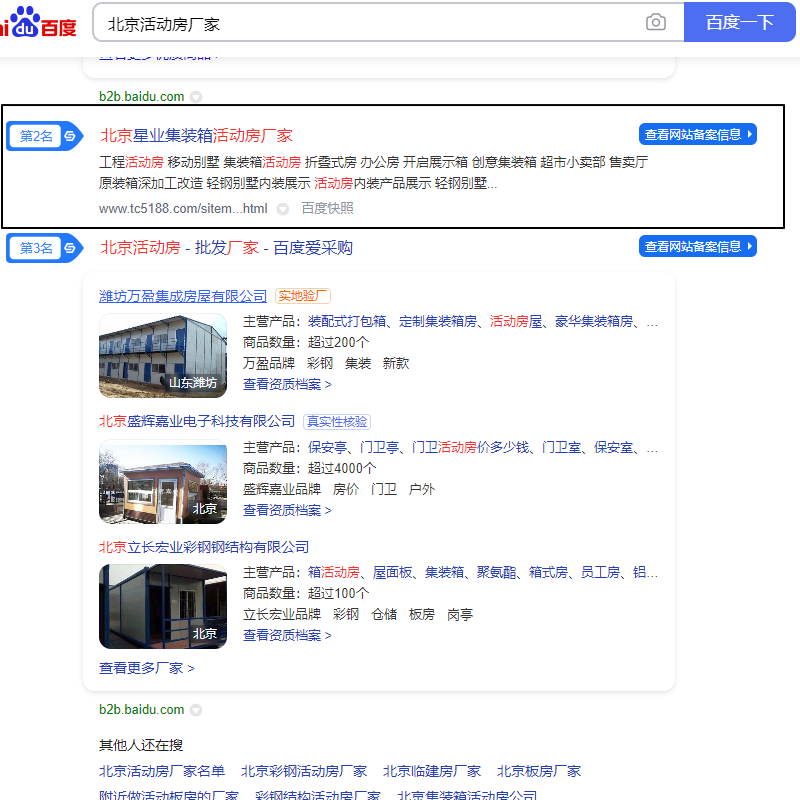Search related 北京临建房厂家
Screen dimensions: 800x800
[432, 771]
